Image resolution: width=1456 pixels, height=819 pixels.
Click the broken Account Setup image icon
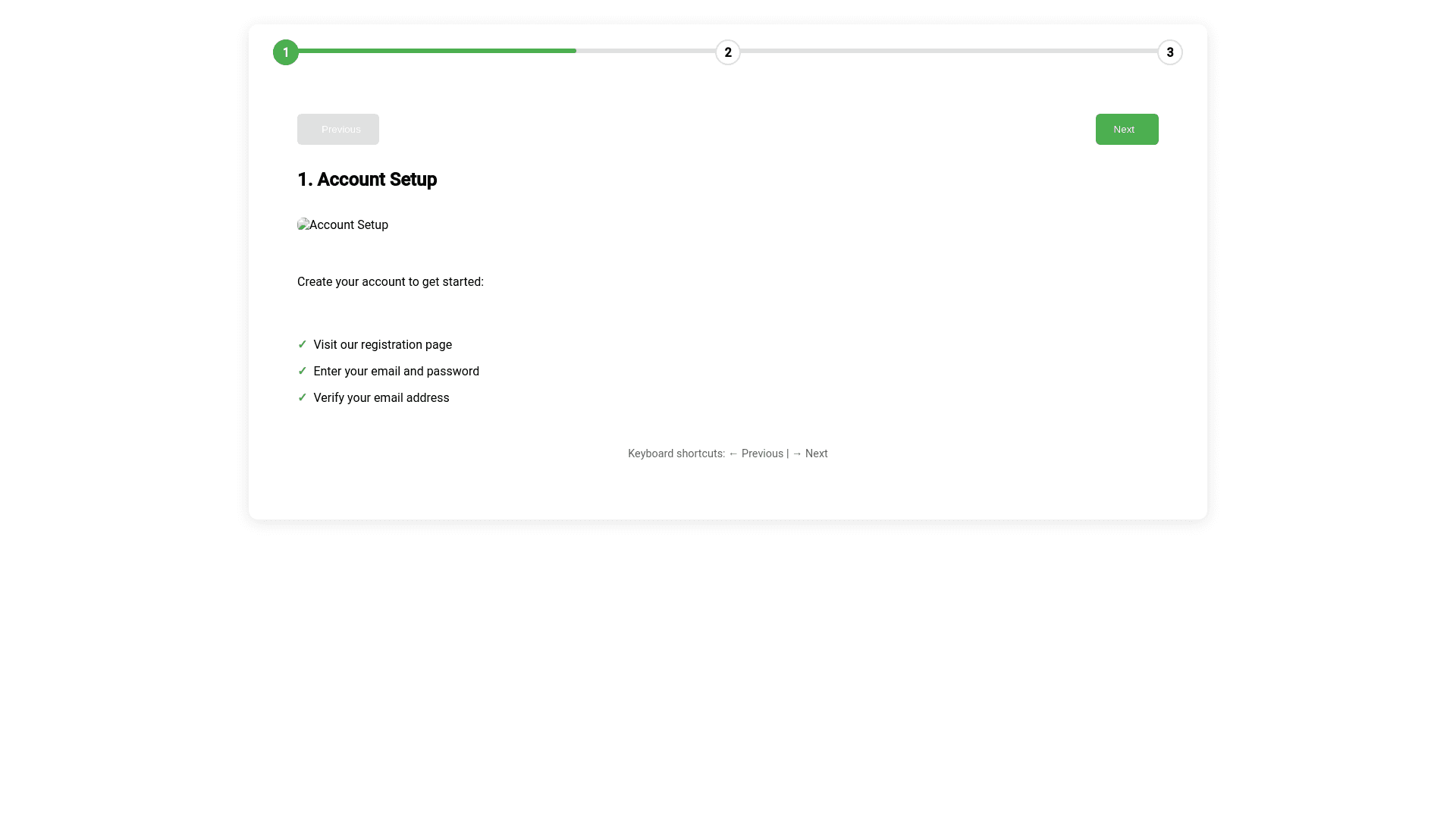pyautogui.click(x=303, y=224)
